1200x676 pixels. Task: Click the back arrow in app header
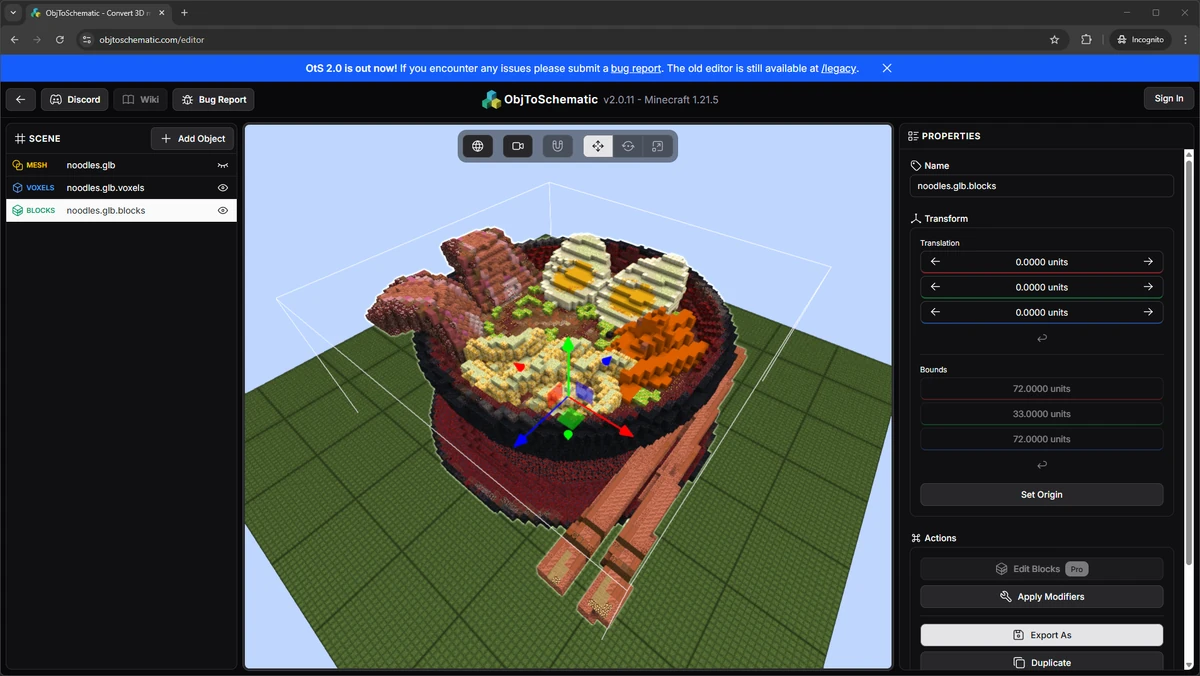tap(21, 99)
